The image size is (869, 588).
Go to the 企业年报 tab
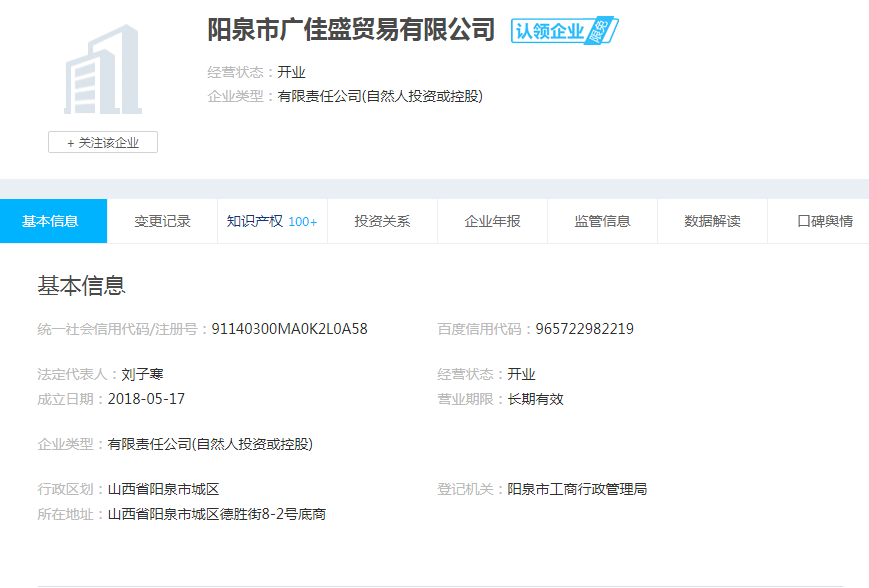(492, 221)
